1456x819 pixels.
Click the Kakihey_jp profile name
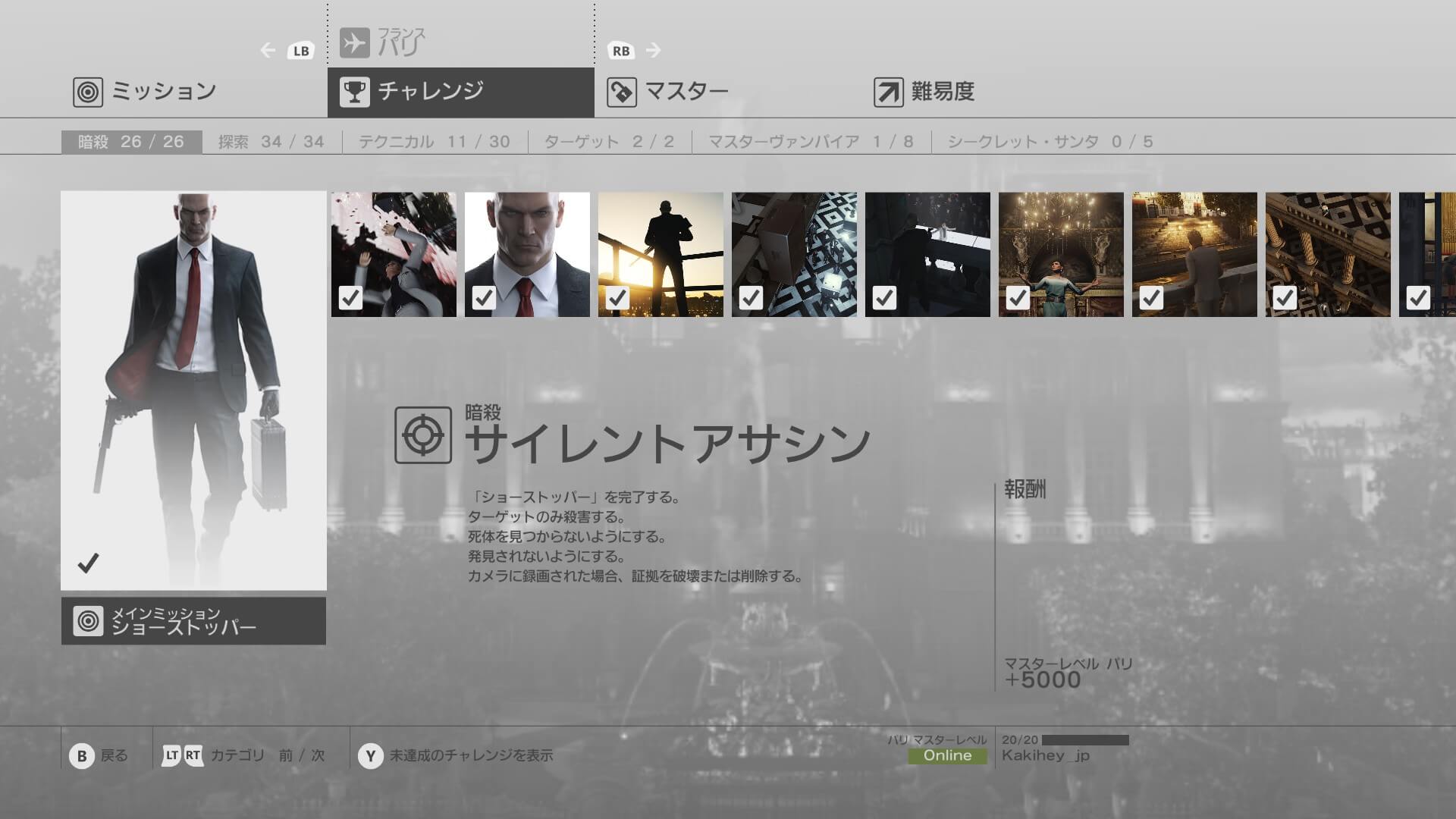point(1046,755)
